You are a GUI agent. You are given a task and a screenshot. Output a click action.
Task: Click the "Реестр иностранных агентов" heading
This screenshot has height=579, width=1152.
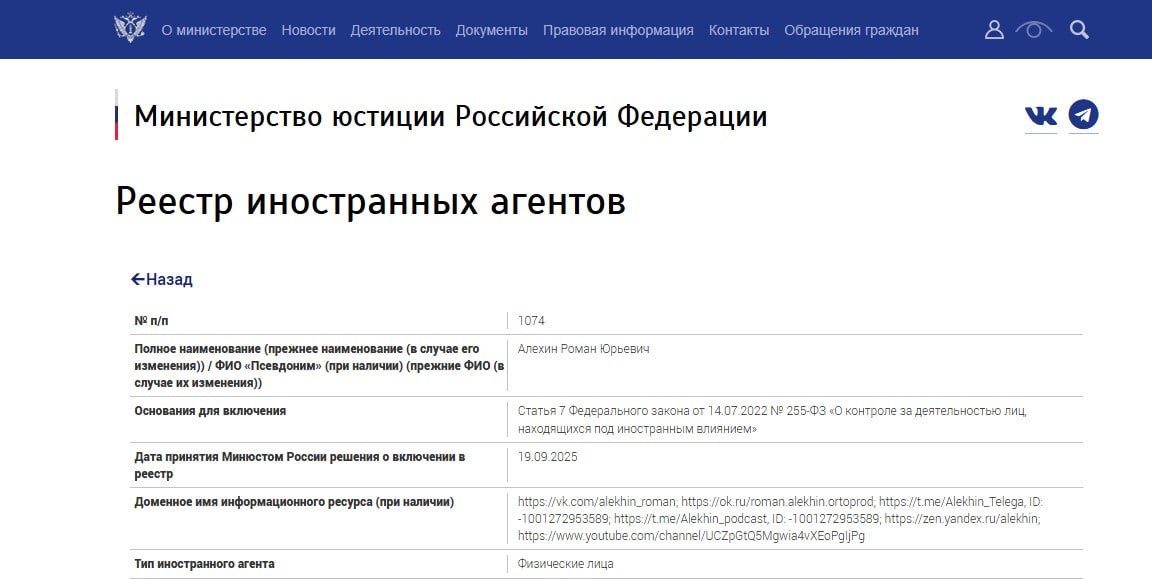tap(370, 201)
